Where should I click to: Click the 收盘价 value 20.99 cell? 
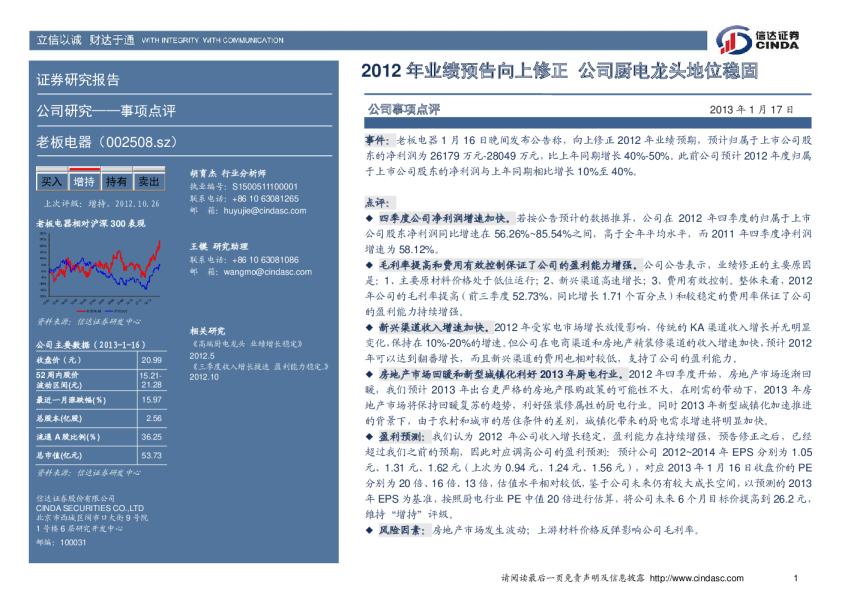click(151, 360)
